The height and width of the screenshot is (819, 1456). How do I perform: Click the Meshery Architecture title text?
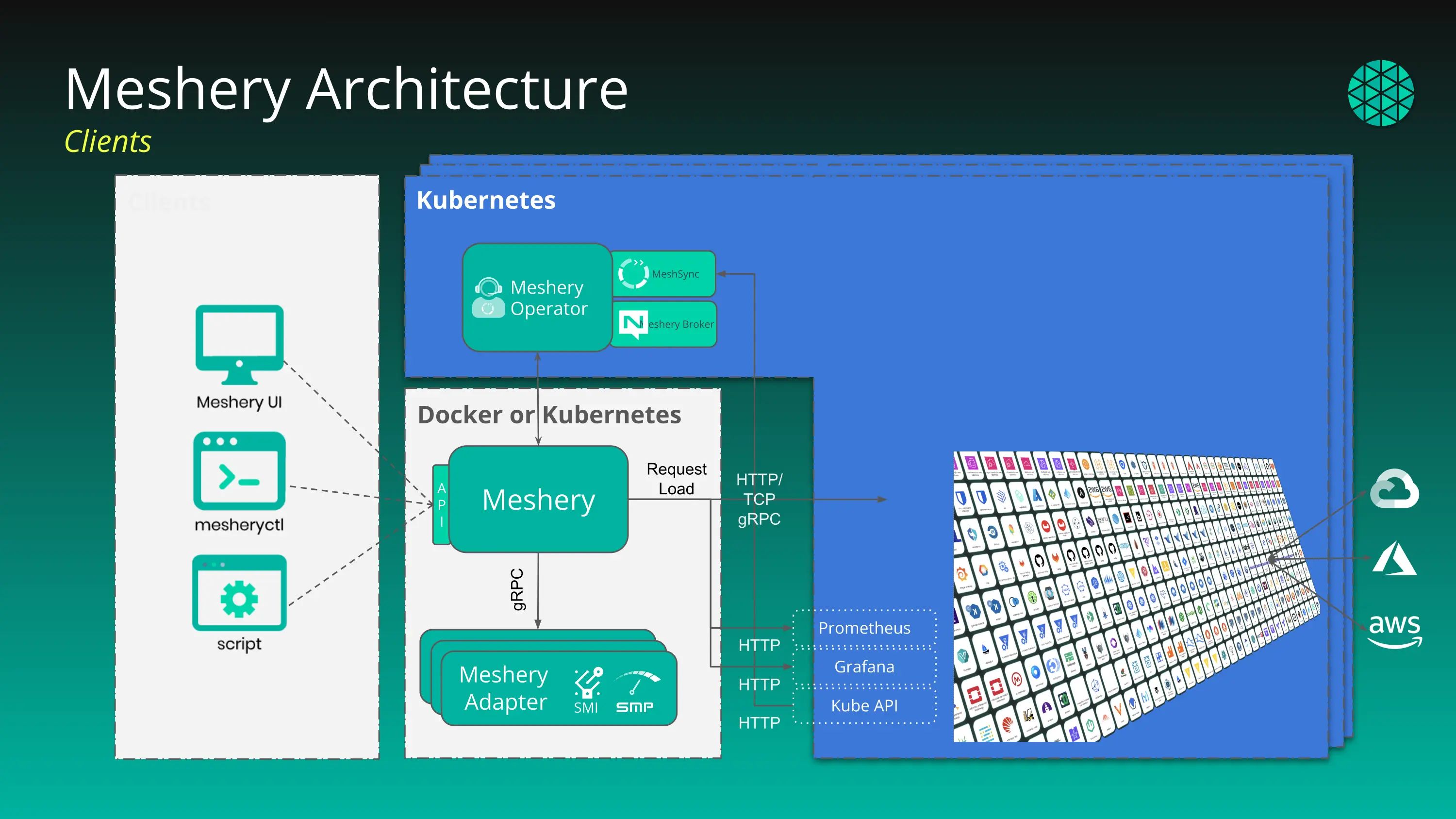pyautogui.click(x=346, y=89)
